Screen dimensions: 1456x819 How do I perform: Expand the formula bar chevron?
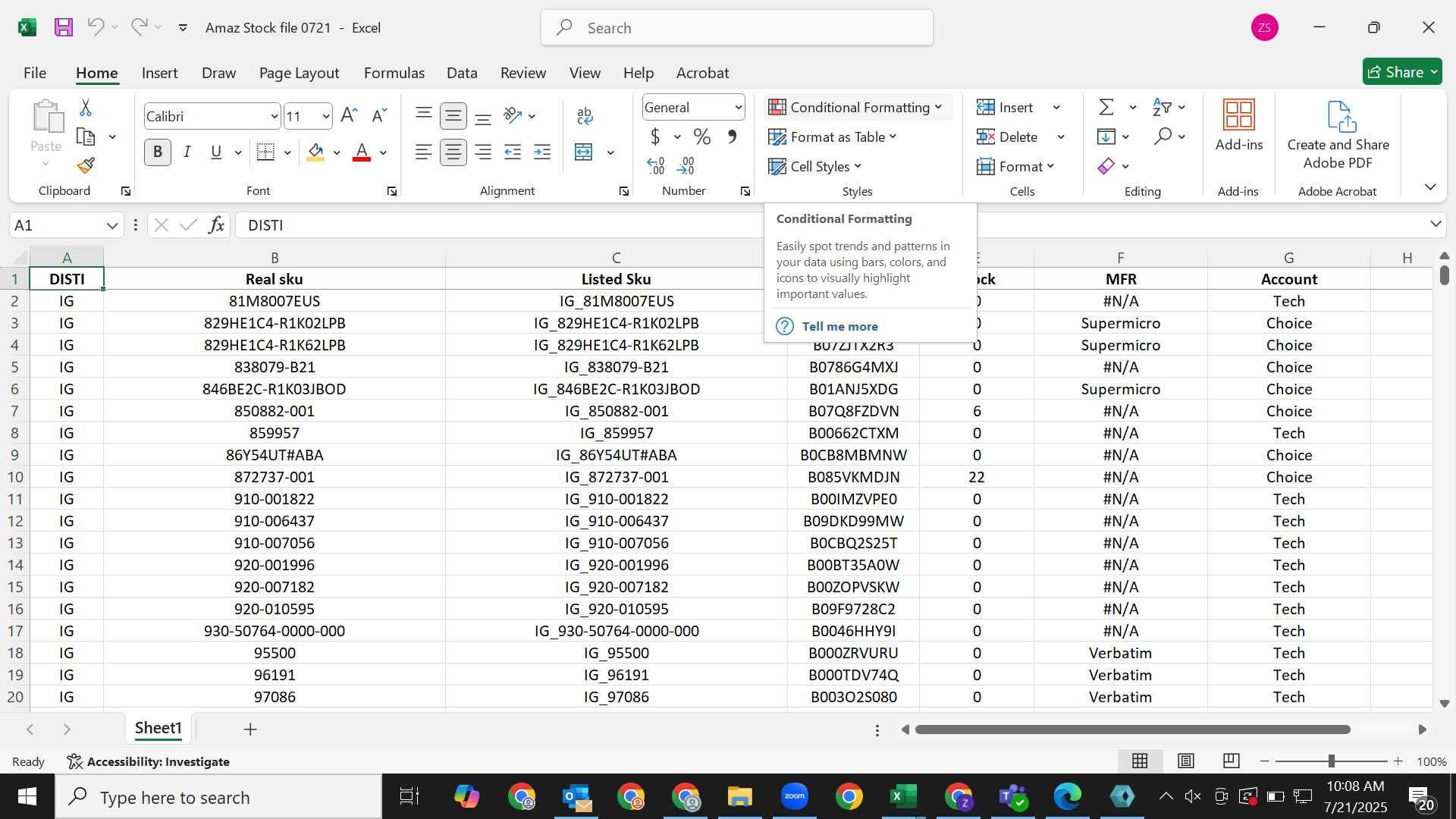coord(1436,224)
